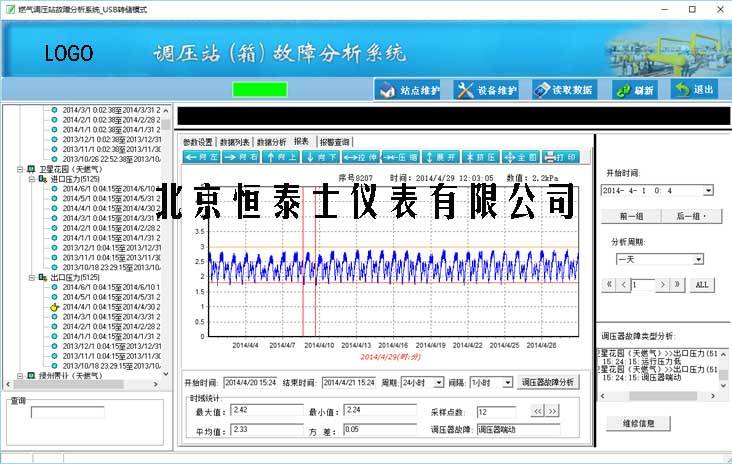Squeeze chart vertically with 挤压 button
Image resolution: width=732 pixels, height=464 pixels.
(480, 157)
